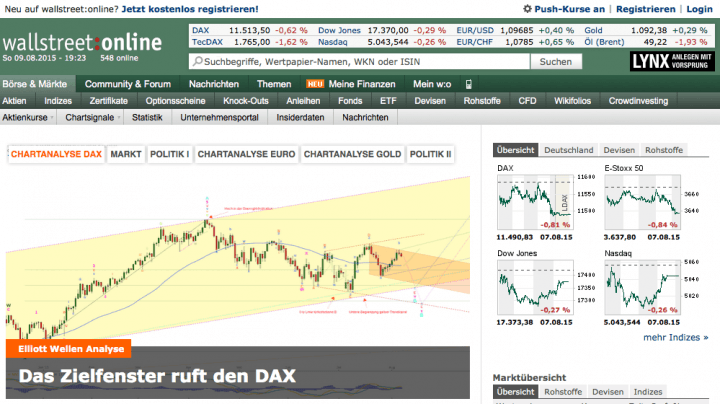Switch to Devisen tab above index charts
Viewport: 720px width, 404px height.
(x=619, y=150)
